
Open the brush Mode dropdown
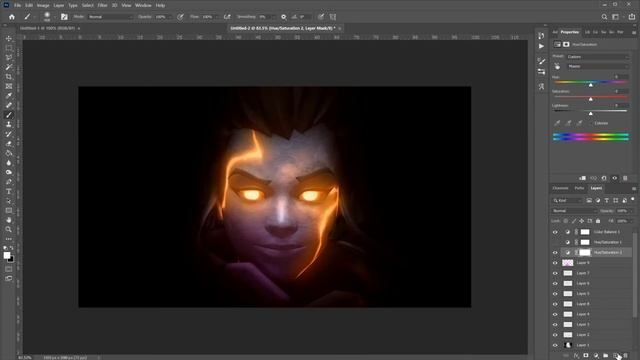pos(110,17)
